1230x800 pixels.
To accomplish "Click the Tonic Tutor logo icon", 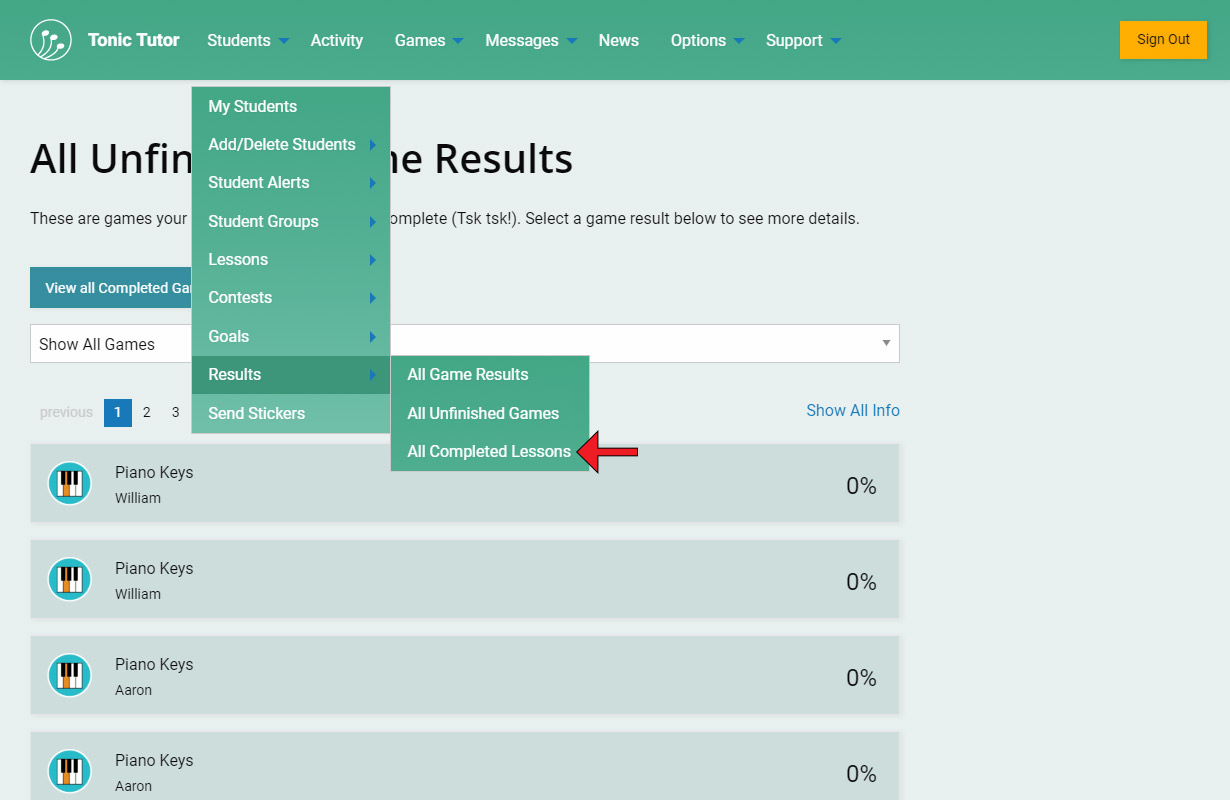I will [51, 40].
